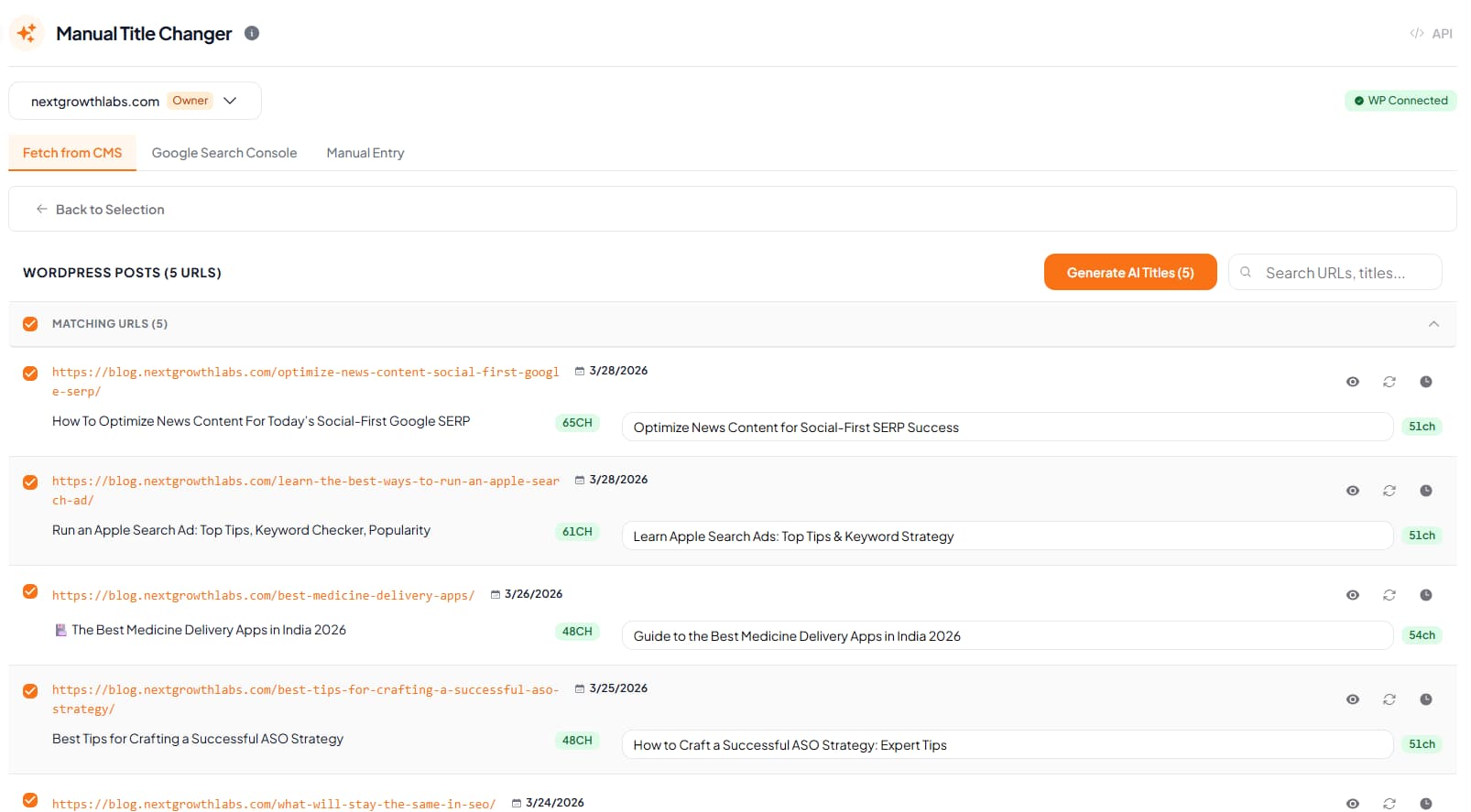Open the nextgrowthlabs.com site dropdown
Screen dimensions: 1471x812
pyautogui.click(x=135, y=101)
